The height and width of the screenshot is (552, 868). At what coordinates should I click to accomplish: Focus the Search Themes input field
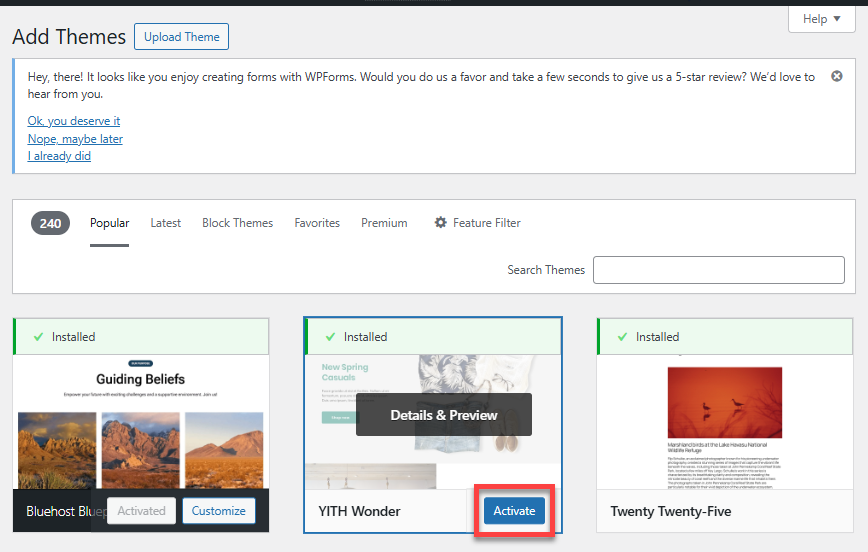point(719,270)
